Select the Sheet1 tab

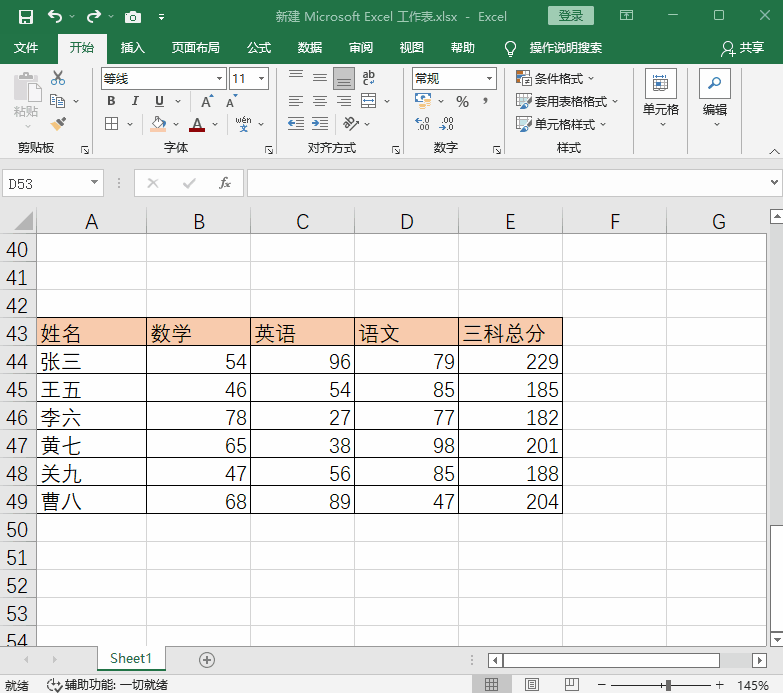click(131, 659)
